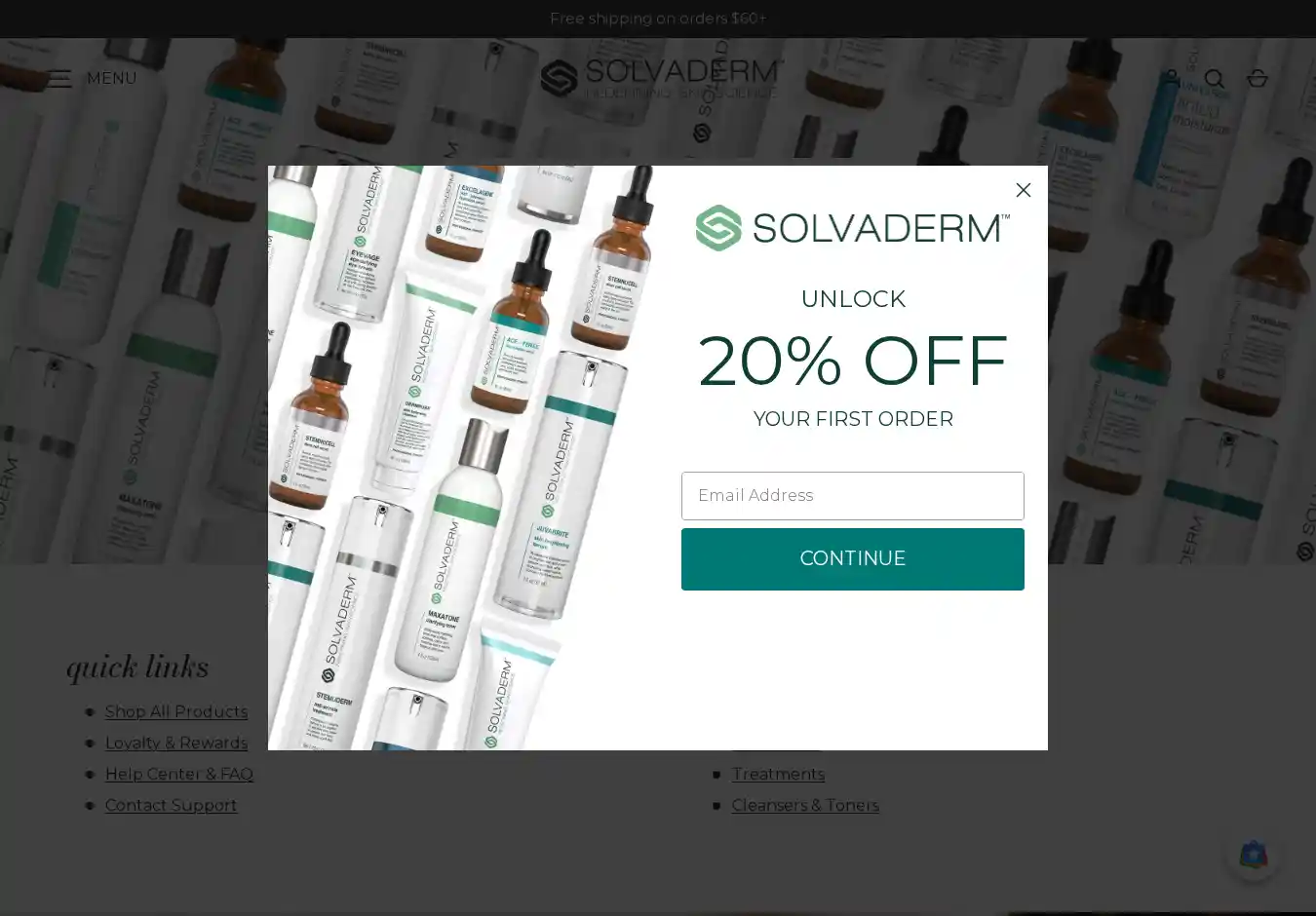Click the Solvaderm header logo
1316x916 pixels.
662,78
